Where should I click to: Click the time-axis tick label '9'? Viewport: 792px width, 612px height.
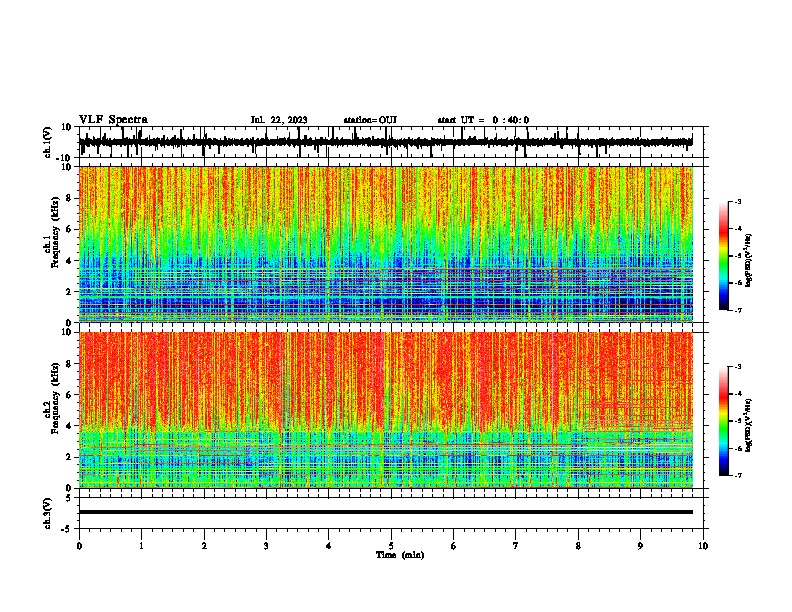[x=640, y=546]
